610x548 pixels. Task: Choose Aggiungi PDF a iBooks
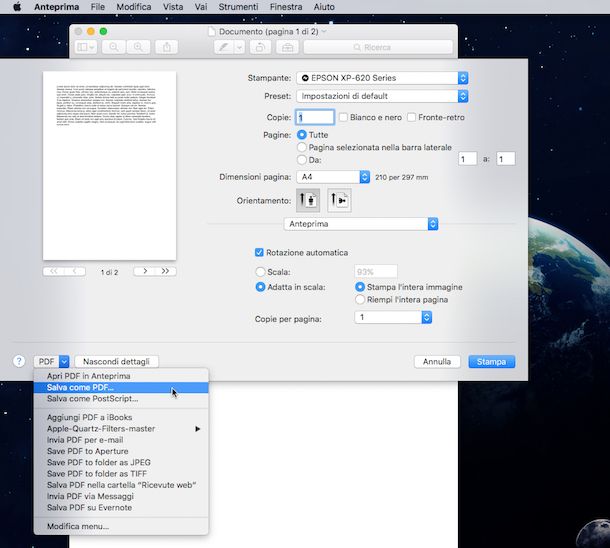point(121,417)
